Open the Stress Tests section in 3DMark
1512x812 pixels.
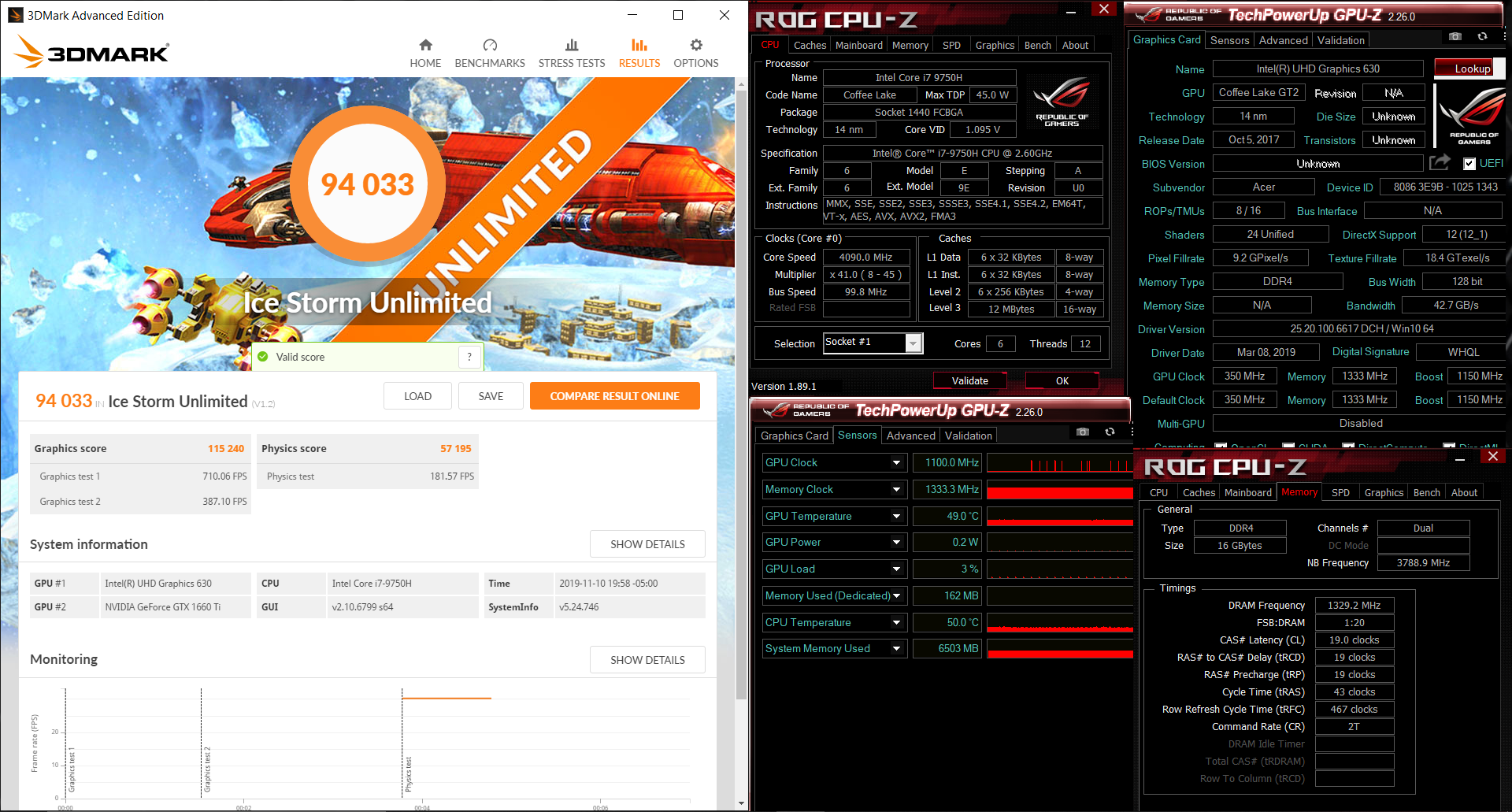tap(572, 54)
